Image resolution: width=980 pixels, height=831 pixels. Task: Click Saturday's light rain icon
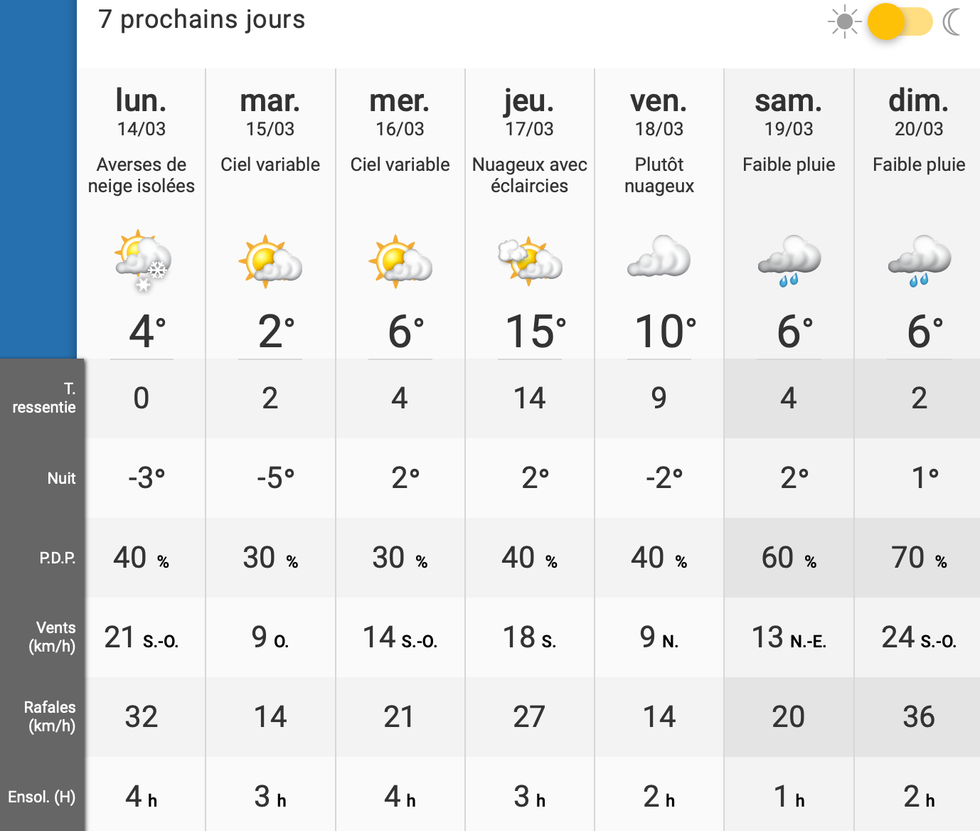tap(789, 262)
